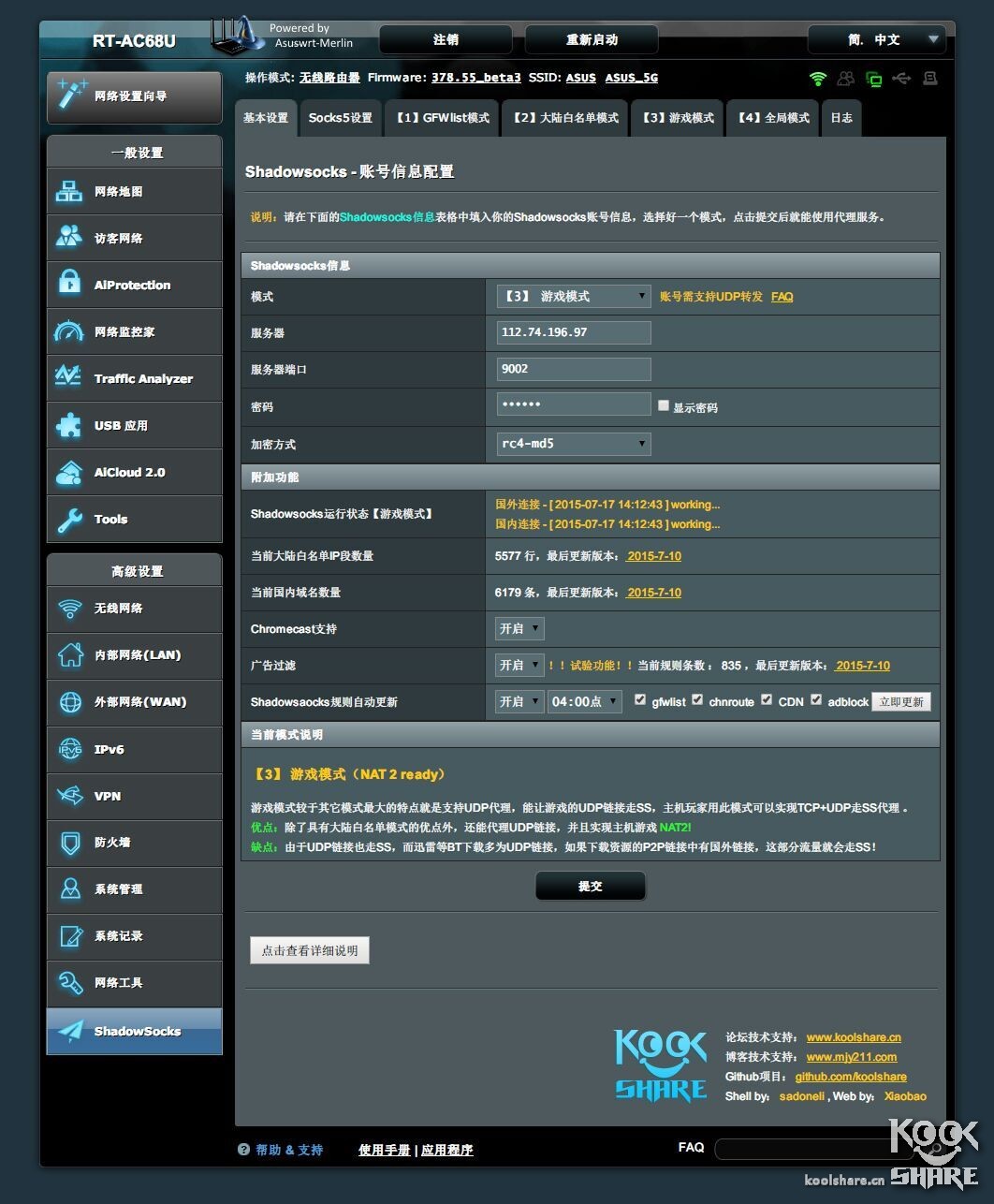
Task: Open the 网络地图 (Network Map) sidebar icon
Action: [68, 191]
